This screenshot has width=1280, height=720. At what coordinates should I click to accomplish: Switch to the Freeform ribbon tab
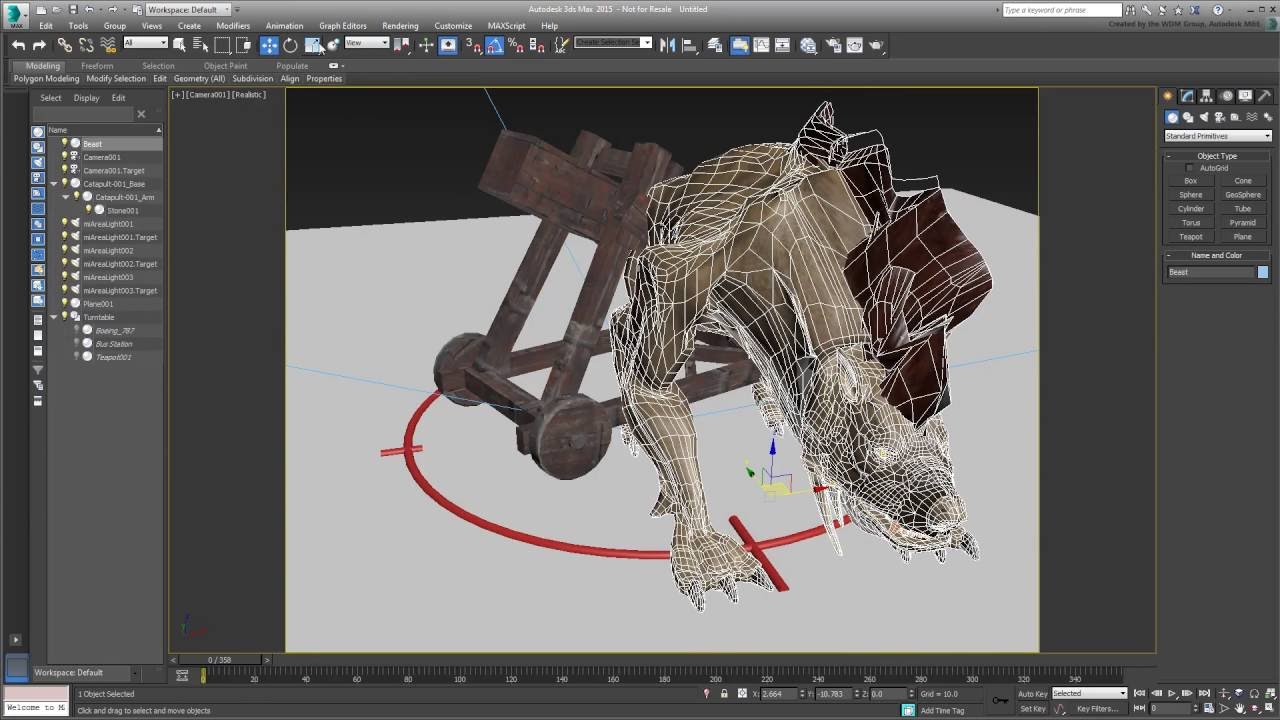click(x=97, y=66)
